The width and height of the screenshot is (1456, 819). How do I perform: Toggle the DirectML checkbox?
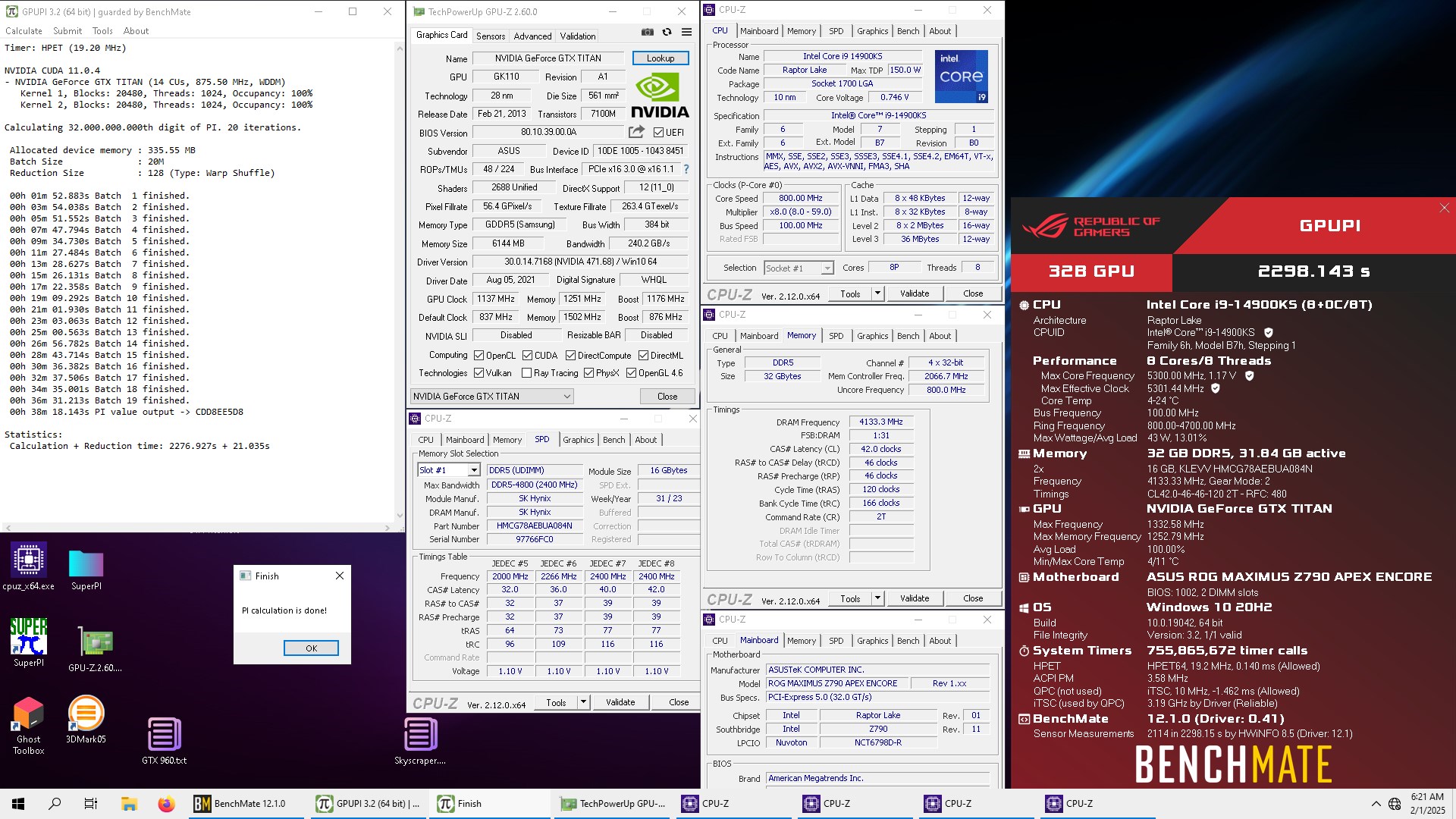643,355
